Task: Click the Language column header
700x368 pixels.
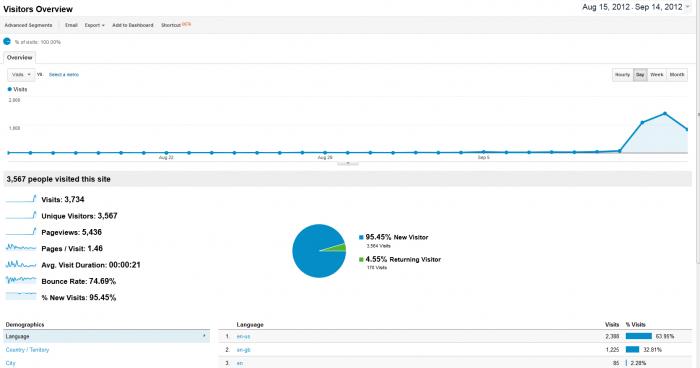Action: coord(250,325)
